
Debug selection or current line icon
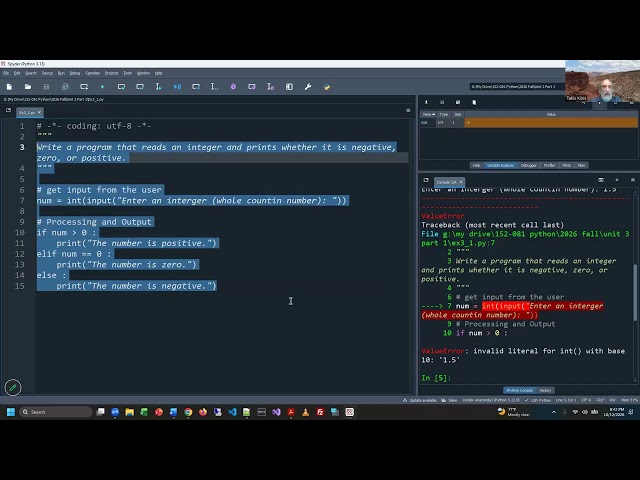(x=214, y=87)
